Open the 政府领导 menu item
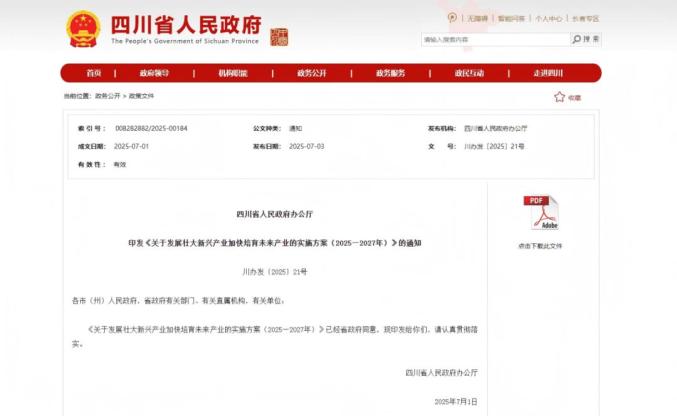 pyautogui.click(x=154, y=73)
